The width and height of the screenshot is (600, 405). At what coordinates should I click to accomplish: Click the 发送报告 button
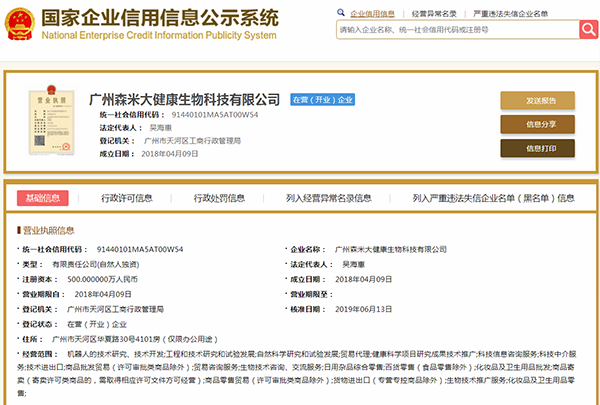pos(537,101)
